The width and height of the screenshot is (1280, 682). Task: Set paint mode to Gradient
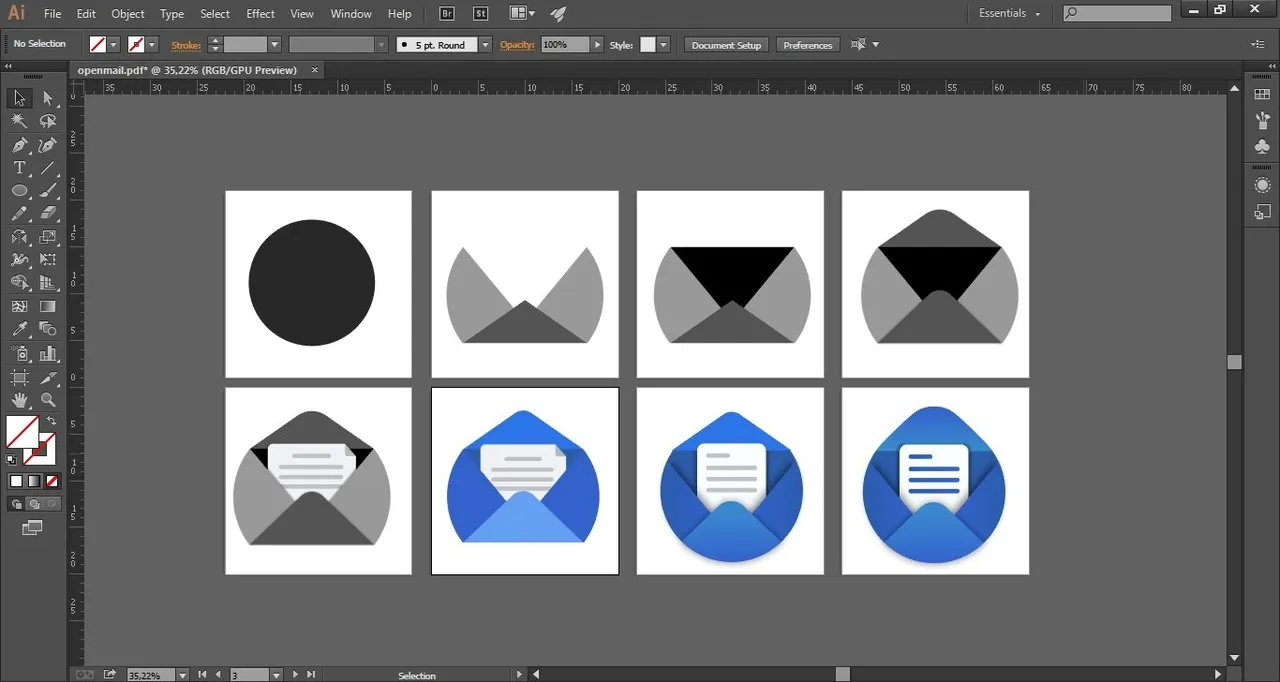click(33, 481)
